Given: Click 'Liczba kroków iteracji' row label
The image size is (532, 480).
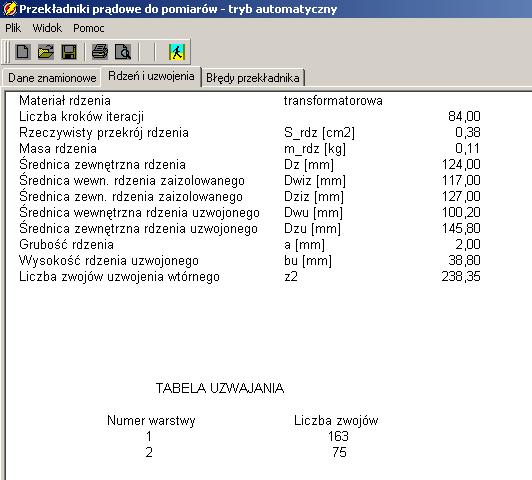Looking at the screenshot, I should click(x=81, y=117).
